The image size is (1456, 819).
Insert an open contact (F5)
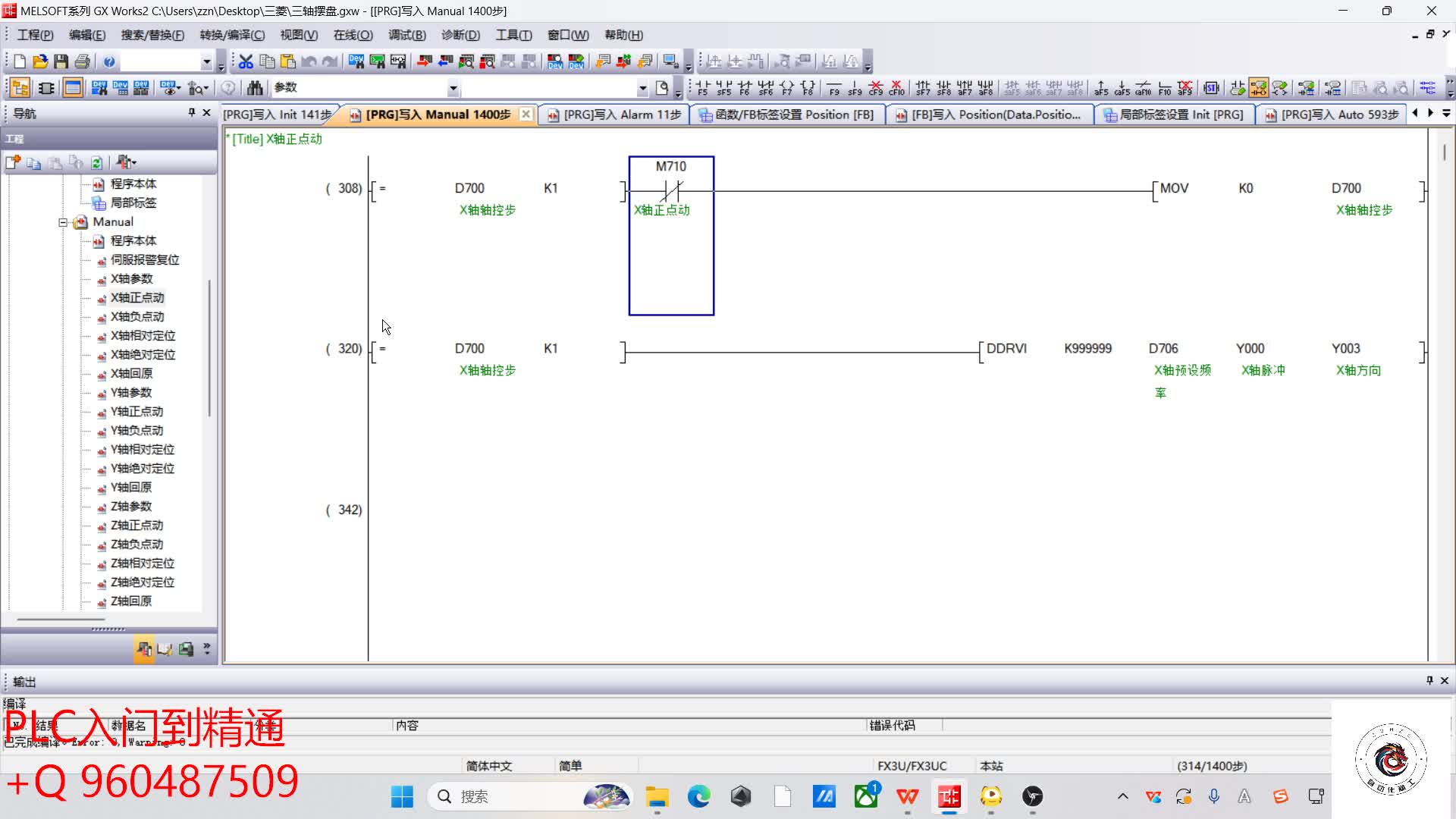(702, 88)
